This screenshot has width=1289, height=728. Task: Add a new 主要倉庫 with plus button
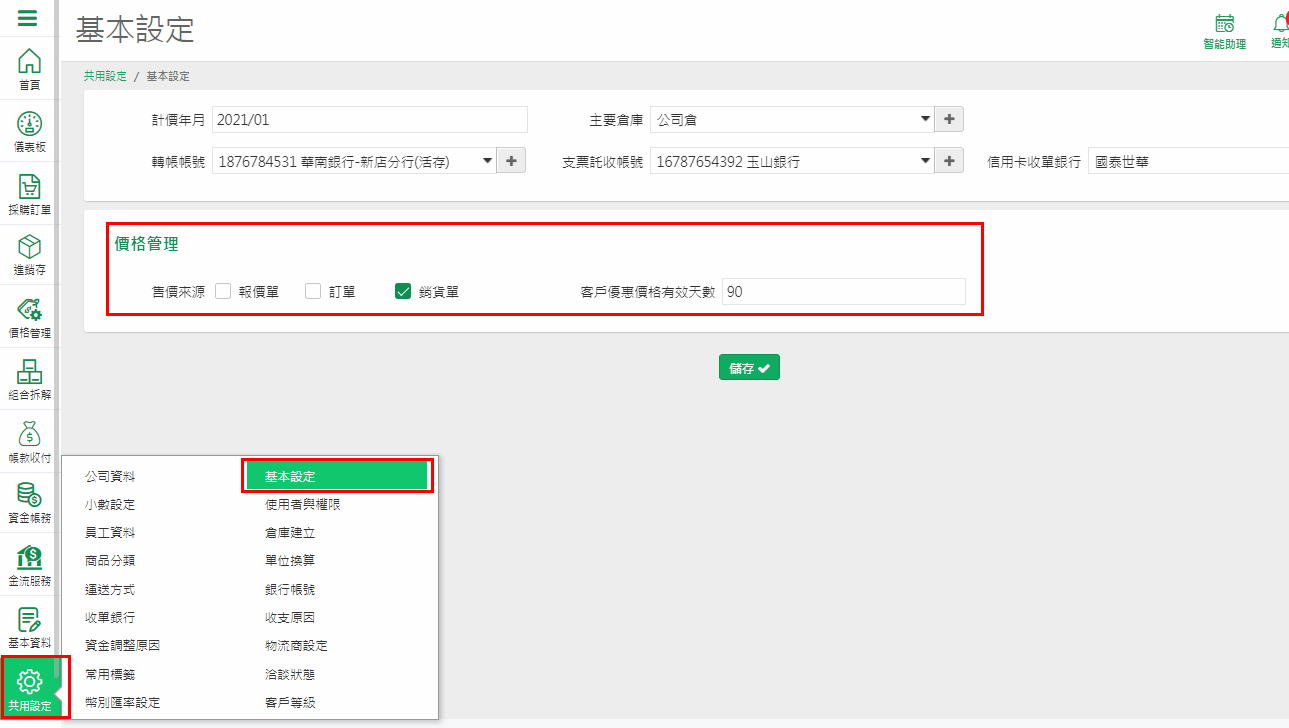[x=949, y=119]
